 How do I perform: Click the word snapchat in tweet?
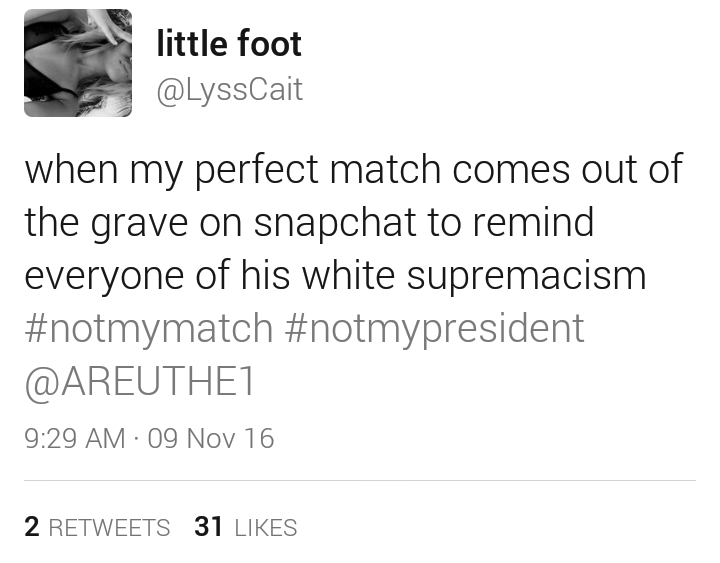coord(335,222)
